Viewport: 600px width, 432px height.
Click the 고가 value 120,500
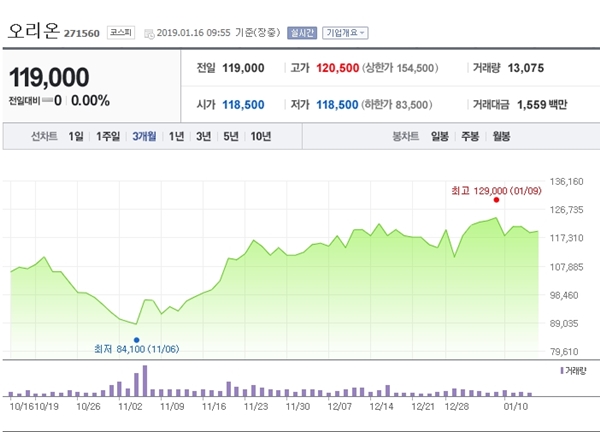[338, 68]
